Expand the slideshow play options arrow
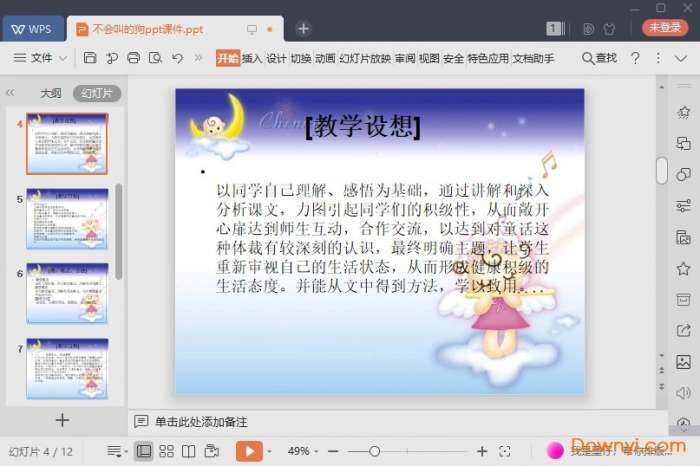The image size is (700, 466). coord(269,452)
